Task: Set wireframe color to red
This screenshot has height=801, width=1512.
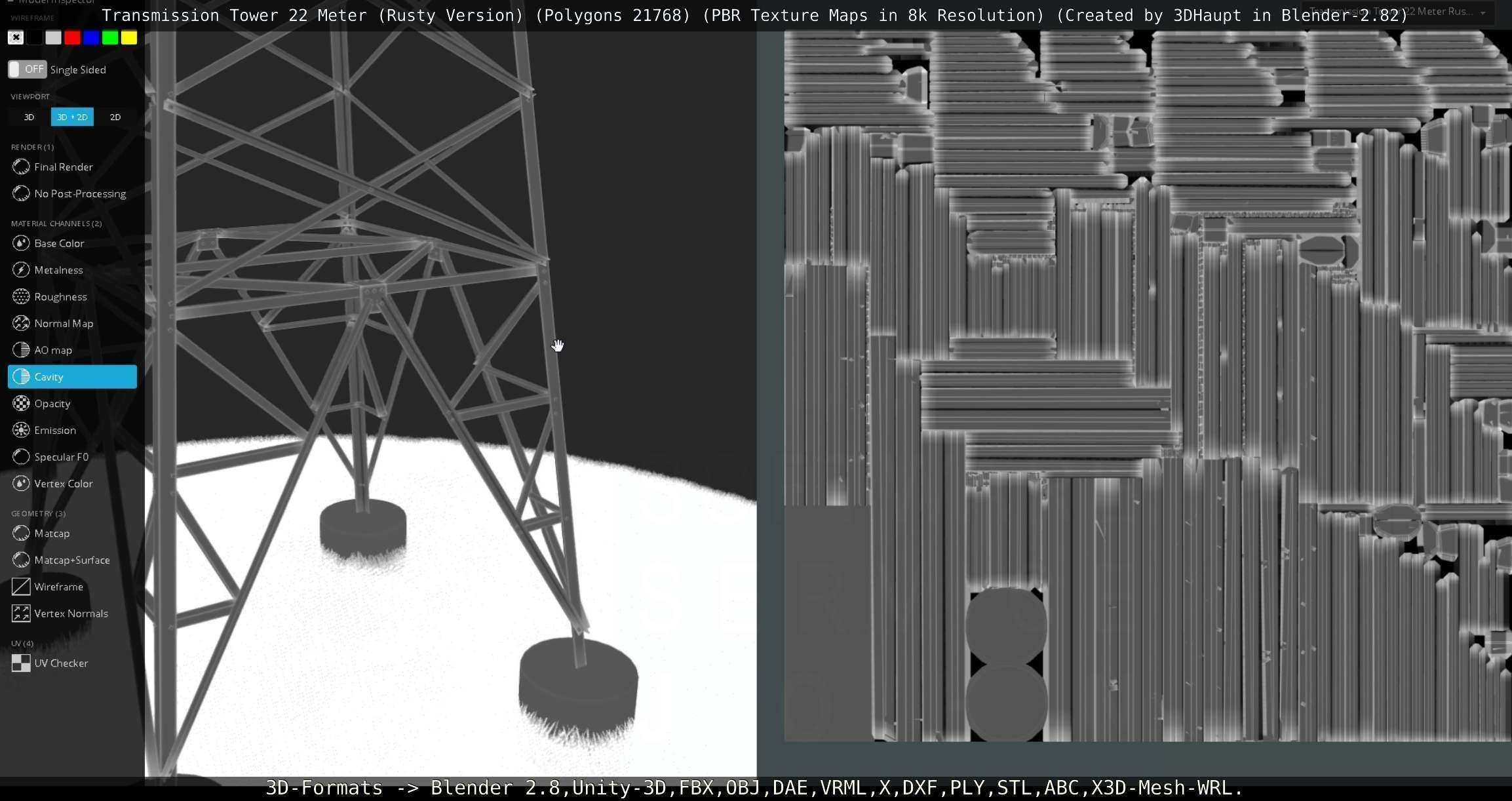Action: [x=73, y=38]
